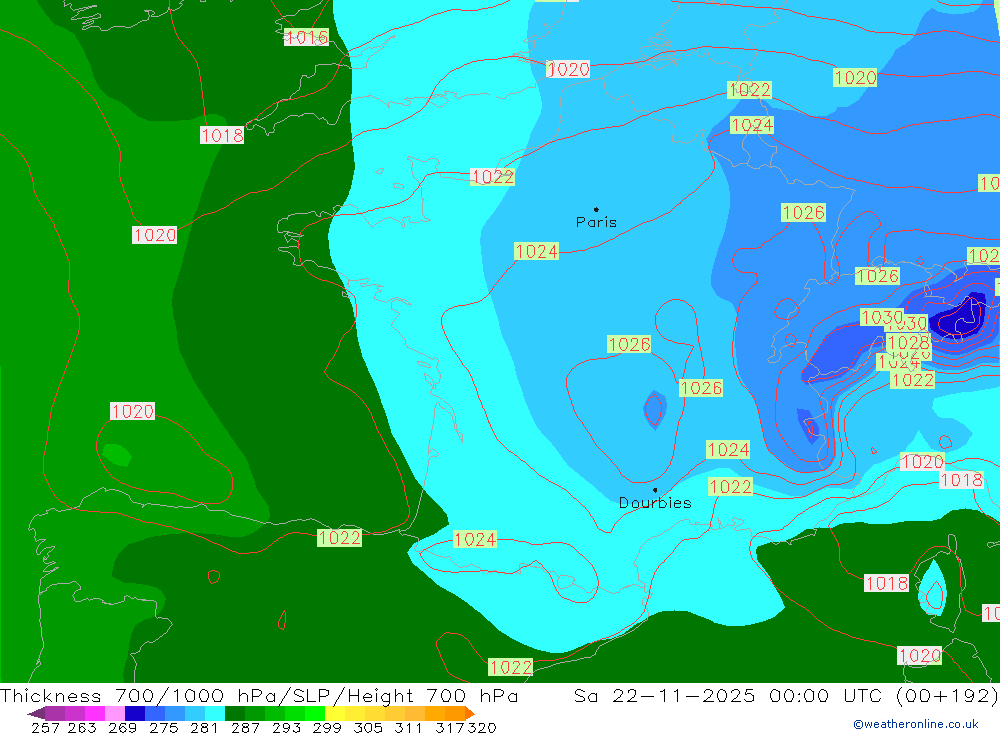Screen dimensions: 1000x733
Task: Click the 299 legend value
Action: (327, 727)
